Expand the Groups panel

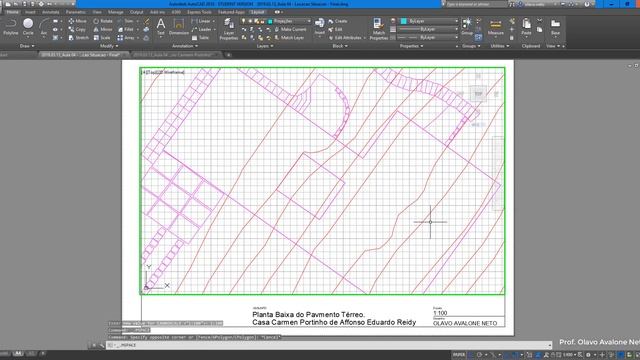click(471, 46)
